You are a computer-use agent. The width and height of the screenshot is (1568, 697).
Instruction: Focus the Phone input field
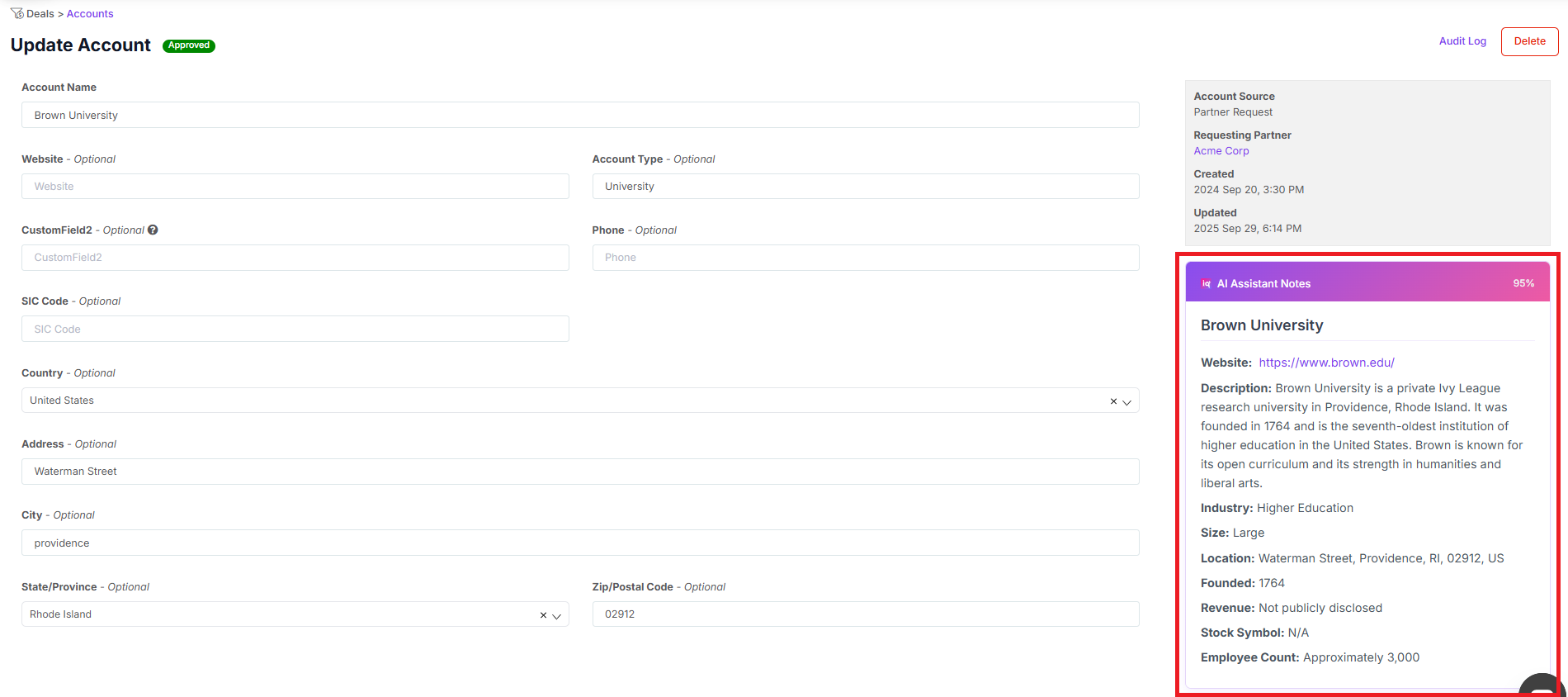pyautogui.click(x=866, y=258)
